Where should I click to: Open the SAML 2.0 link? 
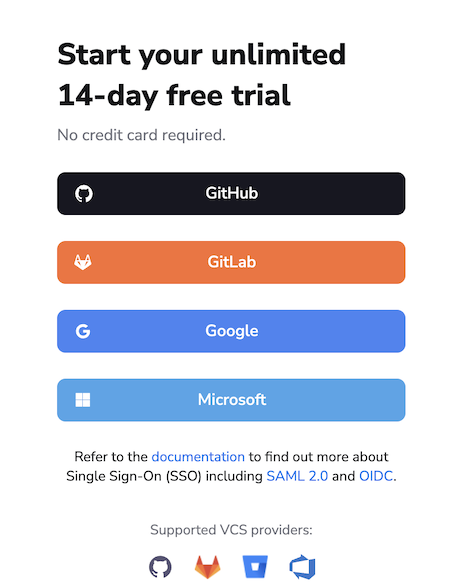coord(297,476)
